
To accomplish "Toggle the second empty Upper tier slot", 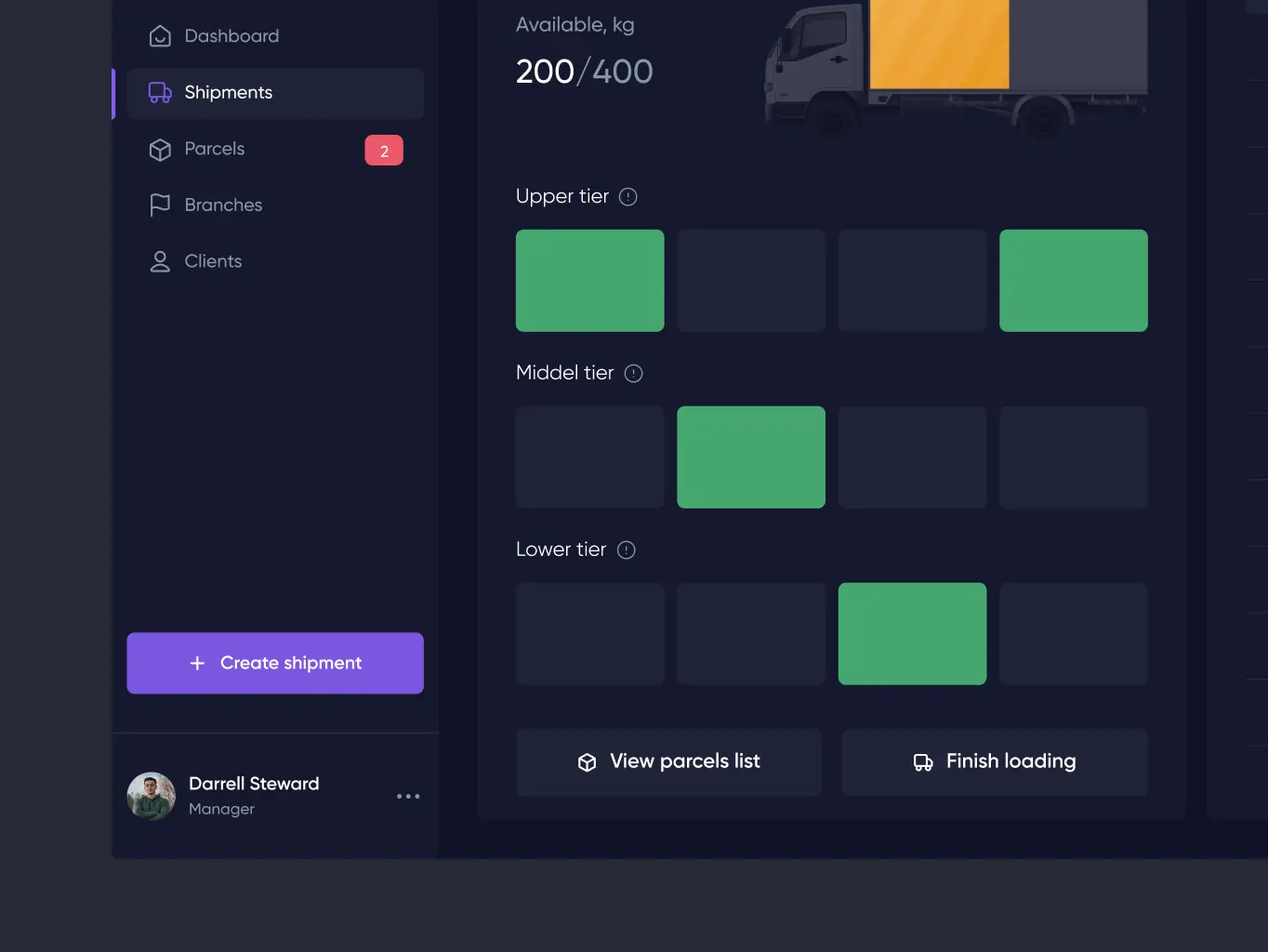I will coord(750,281).
